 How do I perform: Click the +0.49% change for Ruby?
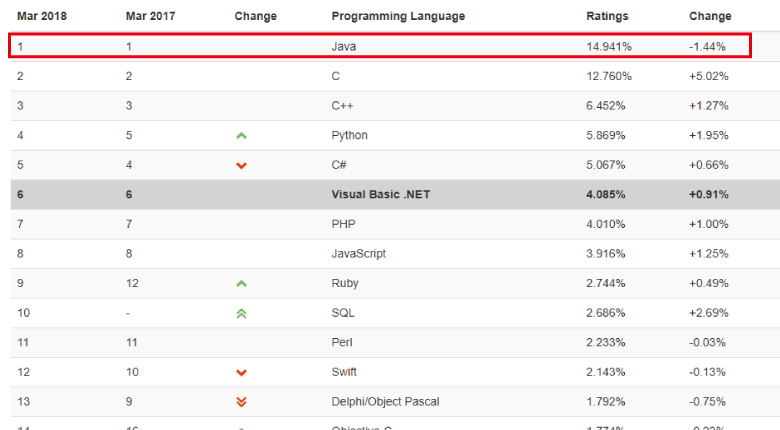tap(708, 283)
